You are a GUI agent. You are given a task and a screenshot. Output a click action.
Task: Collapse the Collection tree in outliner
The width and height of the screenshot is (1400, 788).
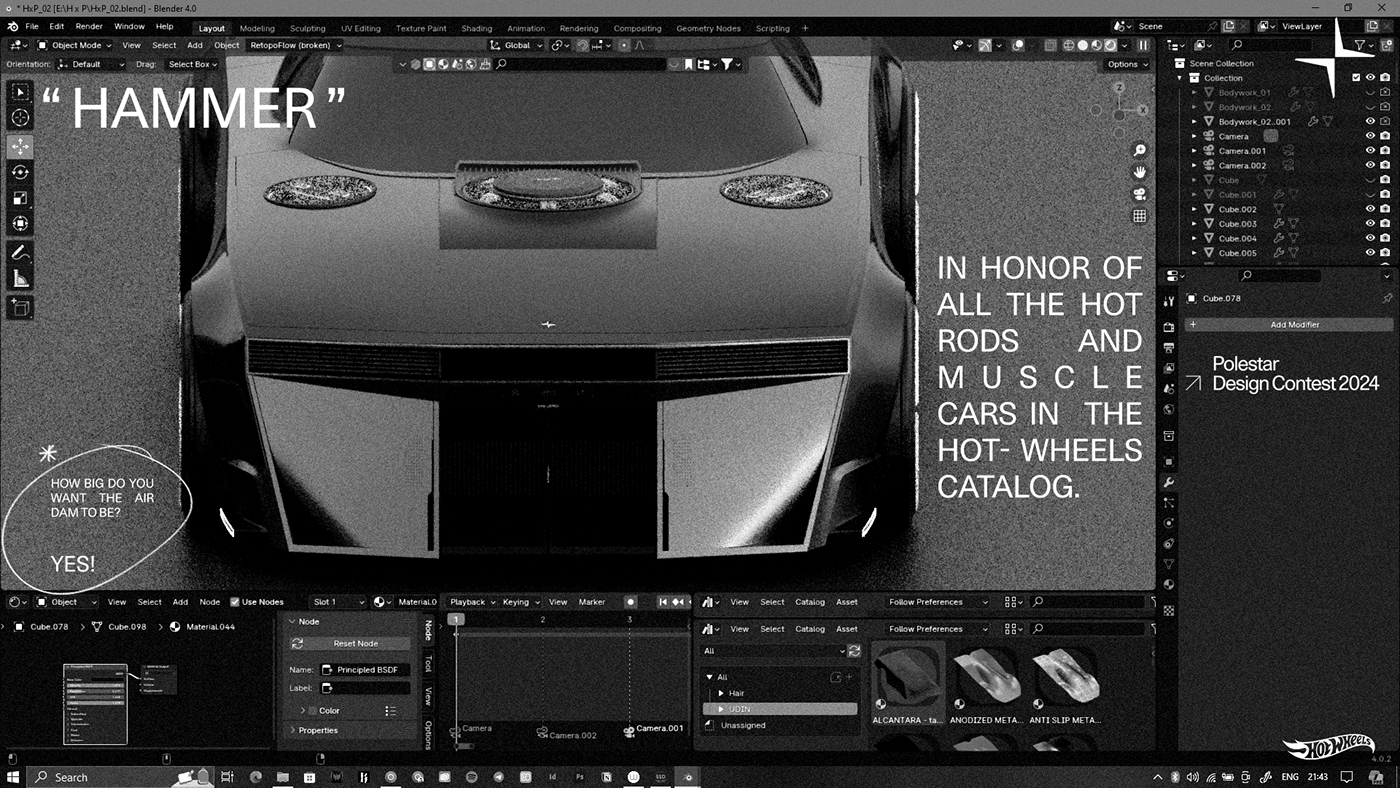pos(1180,78)
